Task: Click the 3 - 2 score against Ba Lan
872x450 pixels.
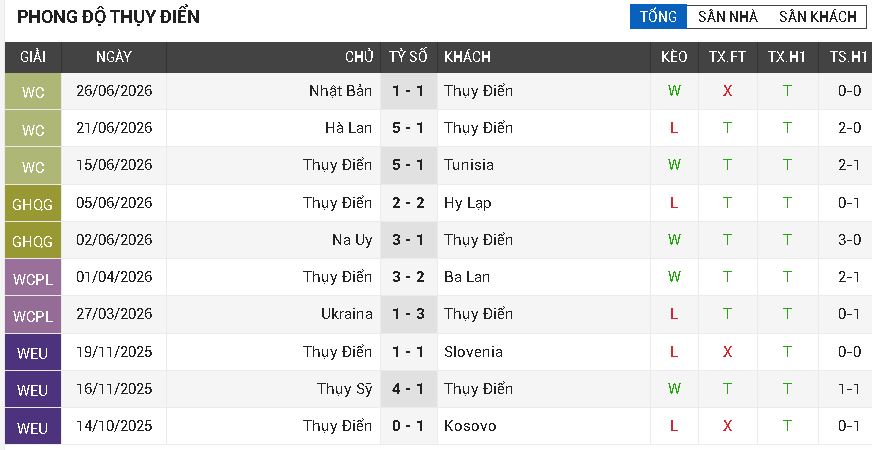Action: coord(408,277)
